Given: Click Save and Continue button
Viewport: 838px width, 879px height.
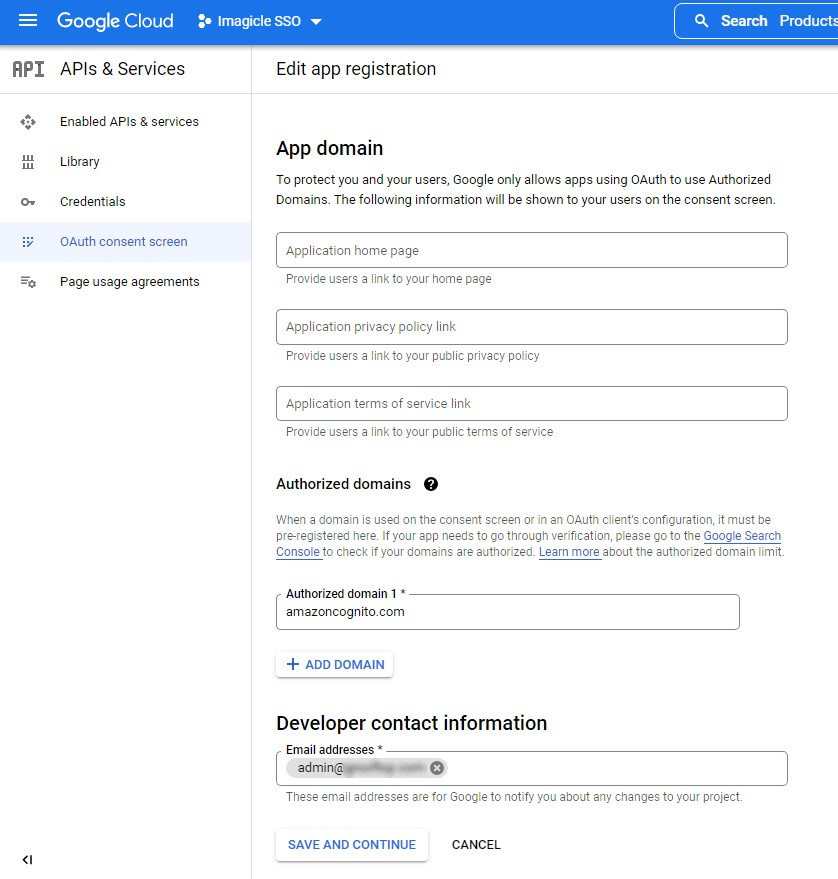Looking at the screenshot, I should (352, 845).
